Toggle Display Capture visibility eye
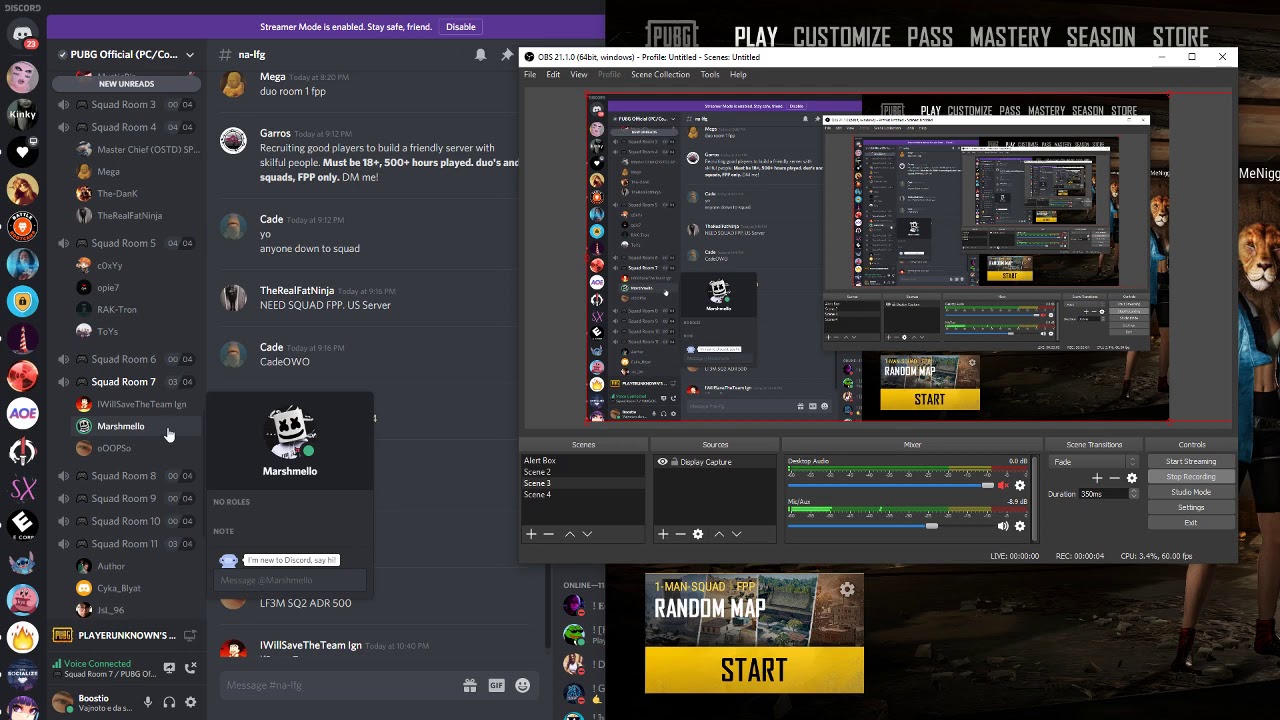This screenshot has height=720, width=1280. (662, 462)
